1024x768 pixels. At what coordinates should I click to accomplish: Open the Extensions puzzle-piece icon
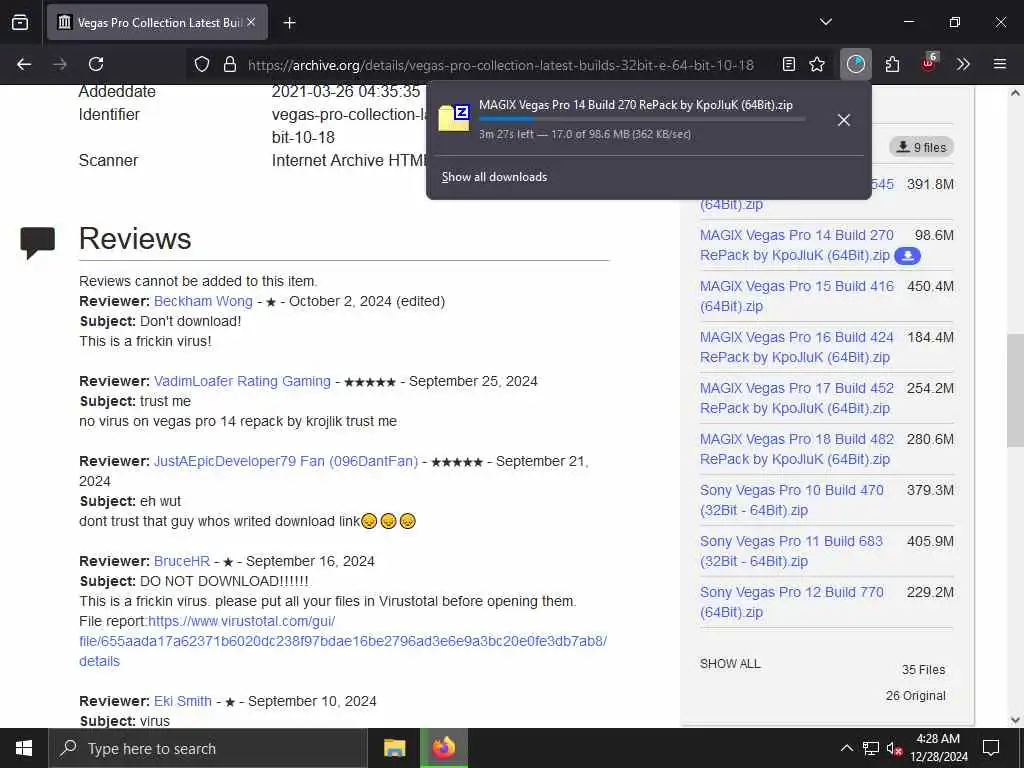point(892,64)
